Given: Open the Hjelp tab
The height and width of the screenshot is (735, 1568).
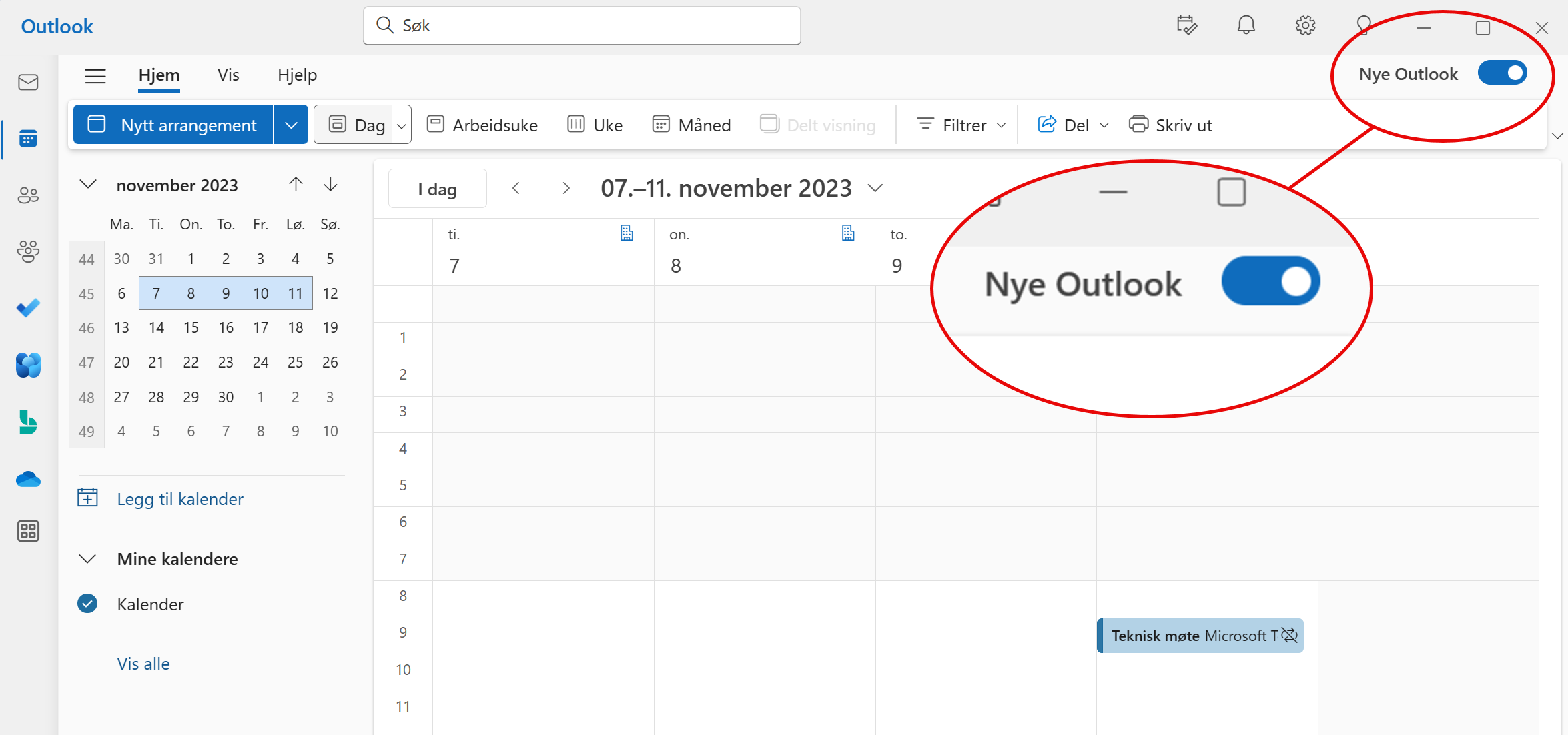Looking at the screenshot, I should [297, 75].
